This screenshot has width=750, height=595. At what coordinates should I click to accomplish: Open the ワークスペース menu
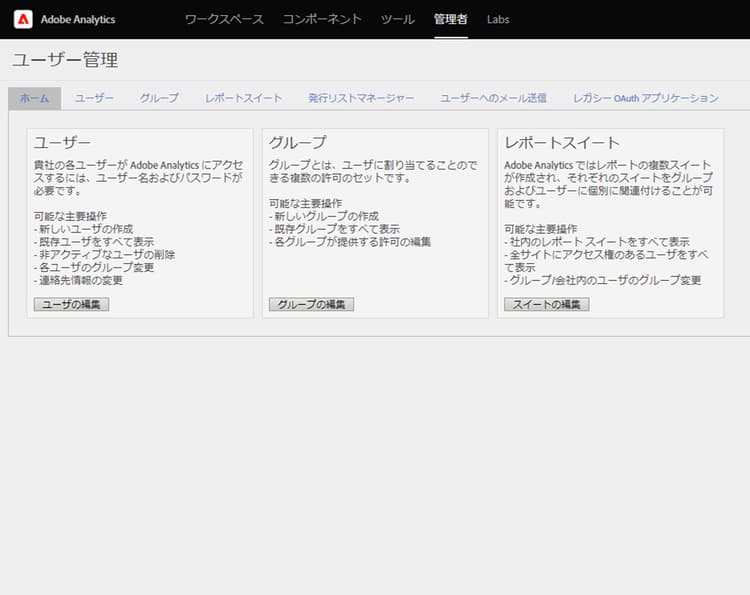pos(224,20)
